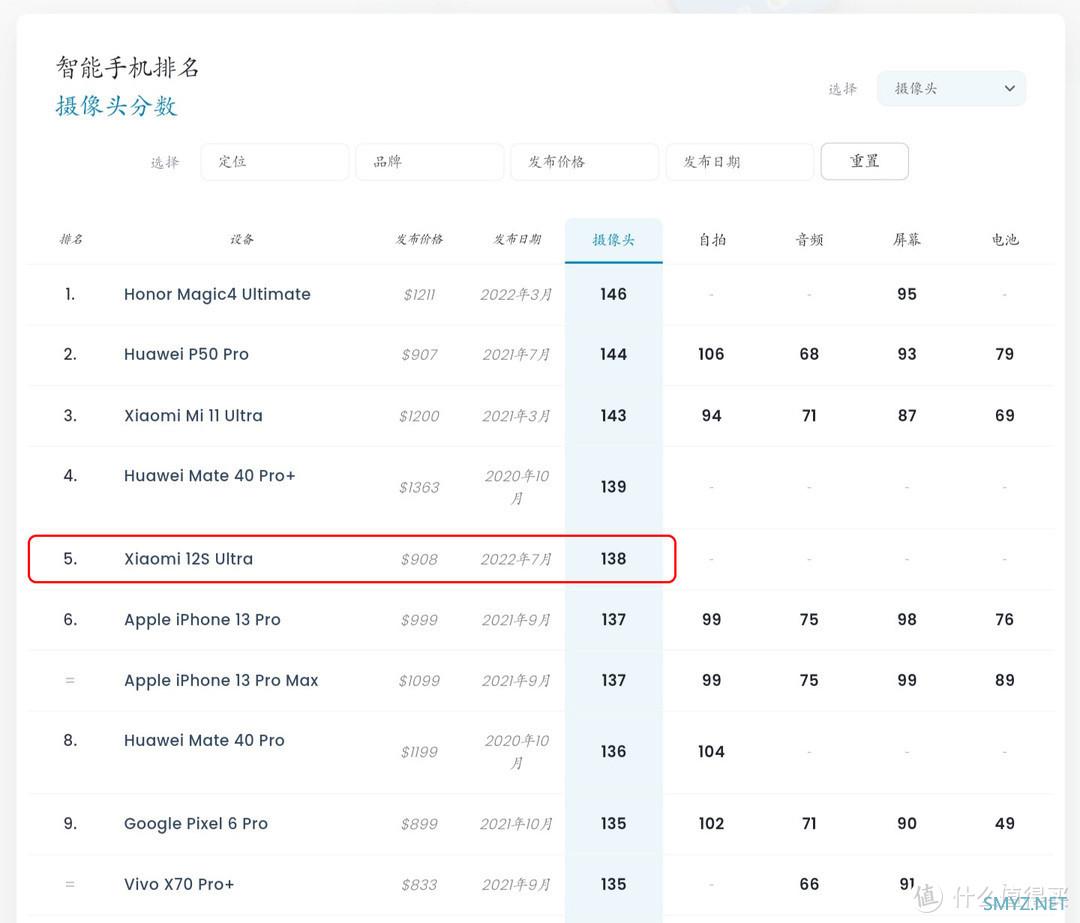Click battery score 79 for Huawei P50 Pro
This screenshot has width=1080, height=923.
(x=1005, y=354)
